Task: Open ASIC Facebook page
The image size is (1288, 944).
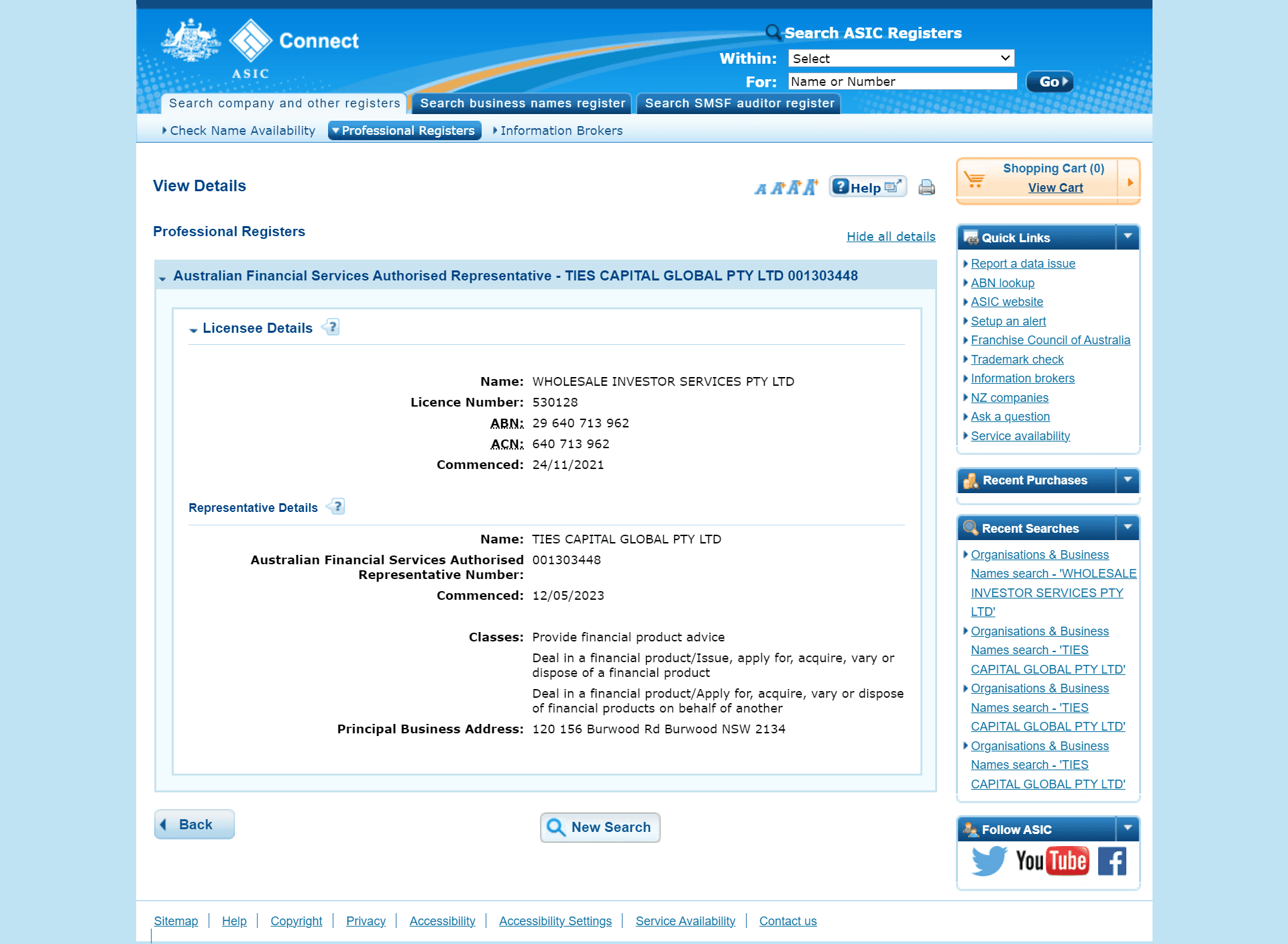Action: tap(1112, 861)
